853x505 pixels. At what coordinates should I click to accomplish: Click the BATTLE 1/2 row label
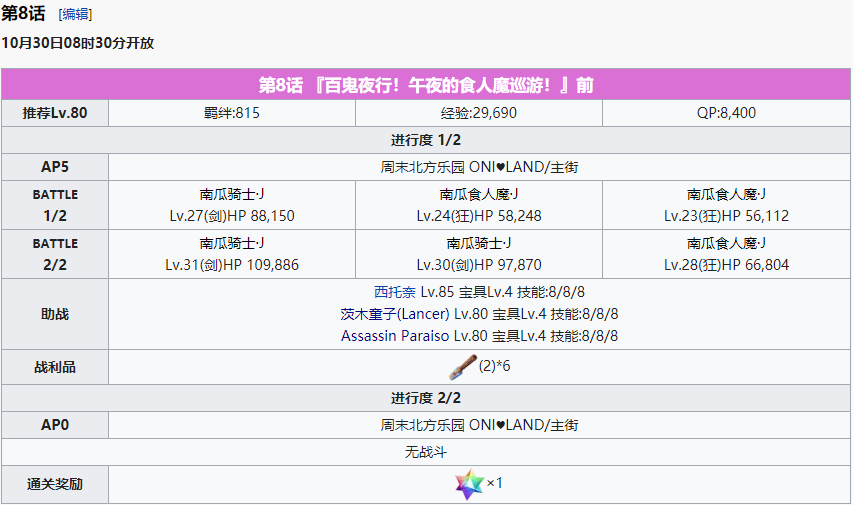pos(55,205)
